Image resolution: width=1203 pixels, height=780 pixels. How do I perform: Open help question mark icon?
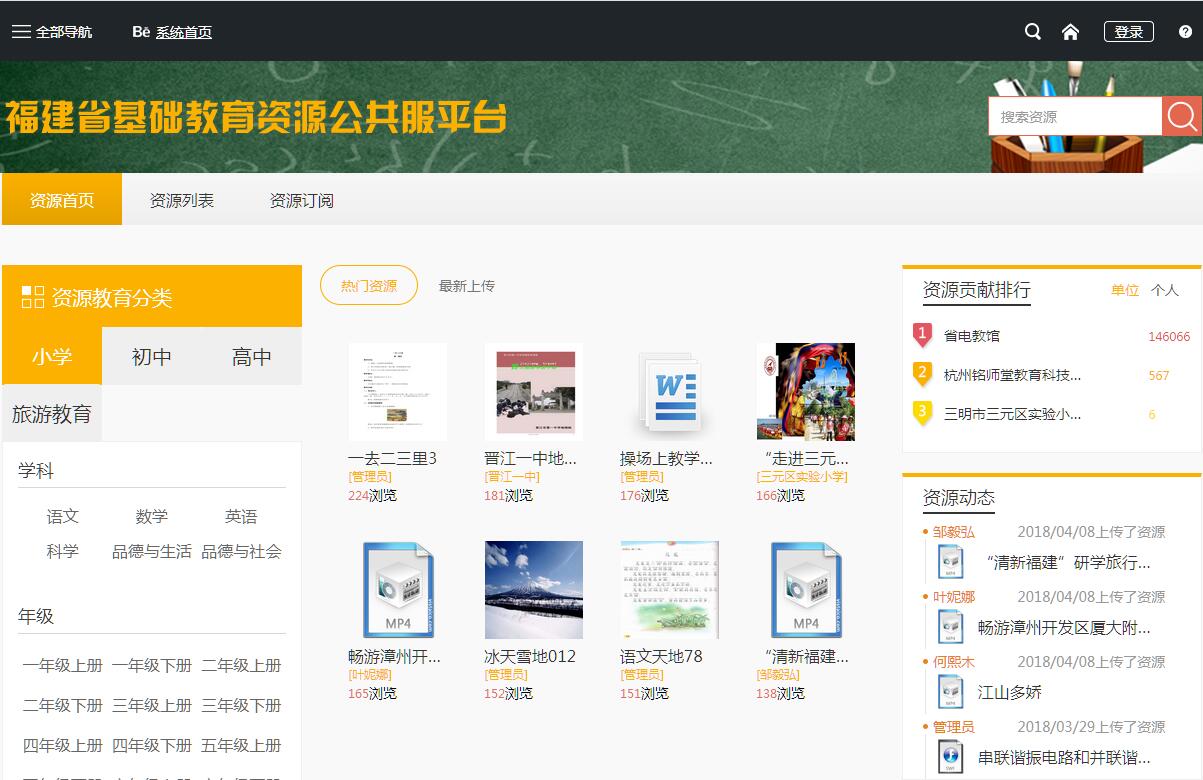(x=1186, y=32)
